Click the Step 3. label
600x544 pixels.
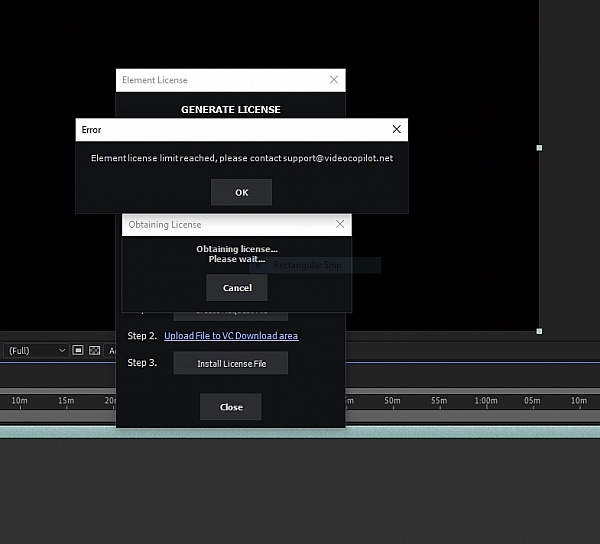(x=142, y=363)
